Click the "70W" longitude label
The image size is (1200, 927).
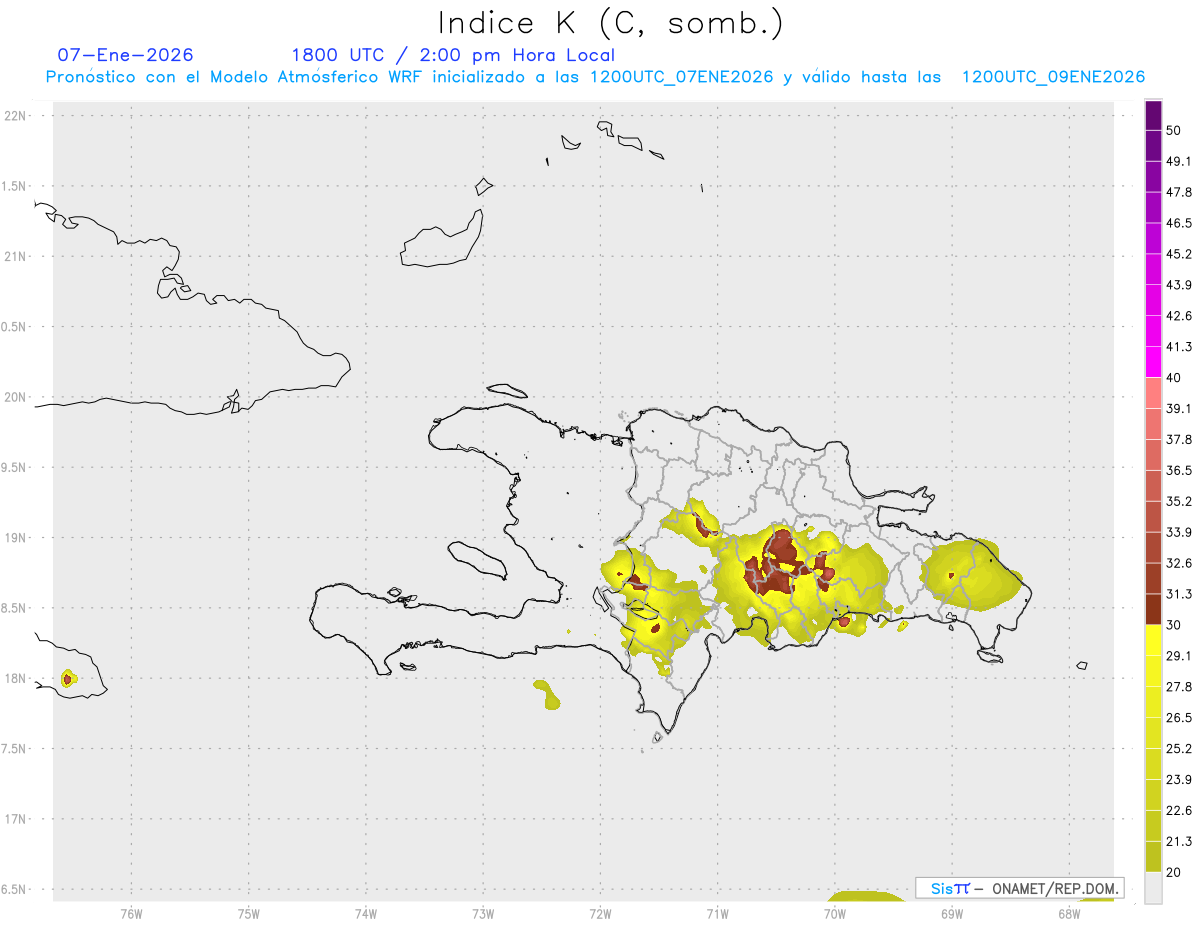point(835,912)
